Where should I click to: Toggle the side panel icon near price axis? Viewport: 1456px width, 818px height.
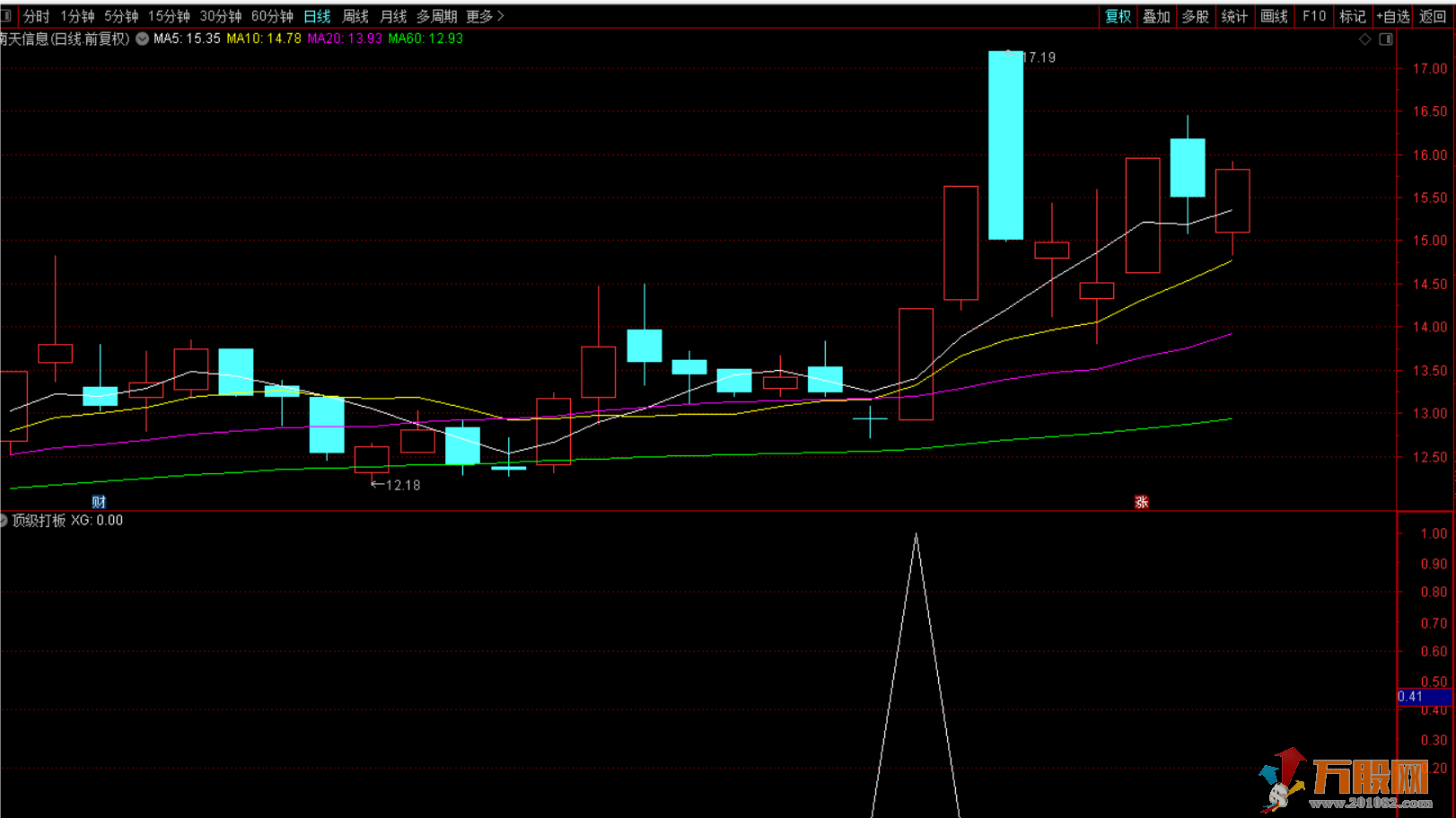1386,40
